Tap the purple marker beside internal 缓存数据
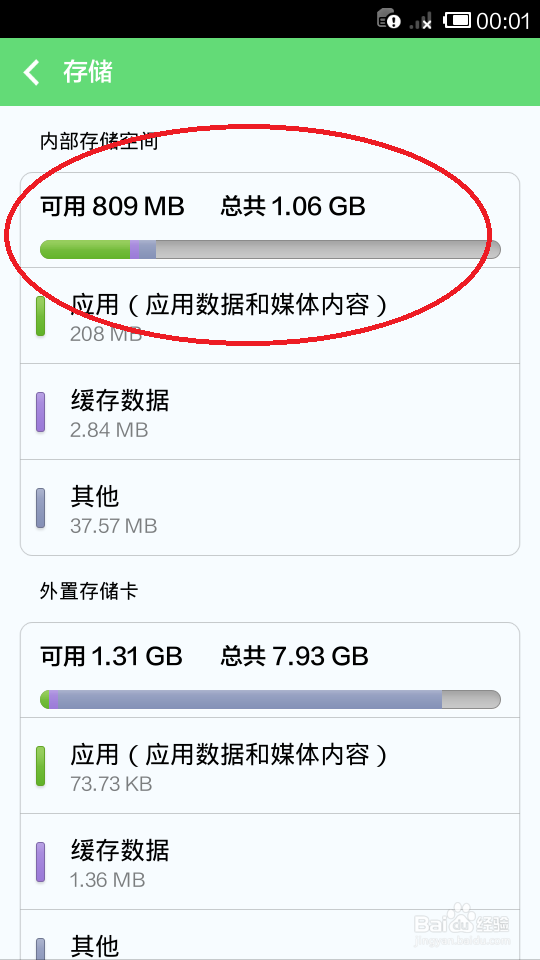This screenshot has width=540, height=960. click(x=40, y=413)
